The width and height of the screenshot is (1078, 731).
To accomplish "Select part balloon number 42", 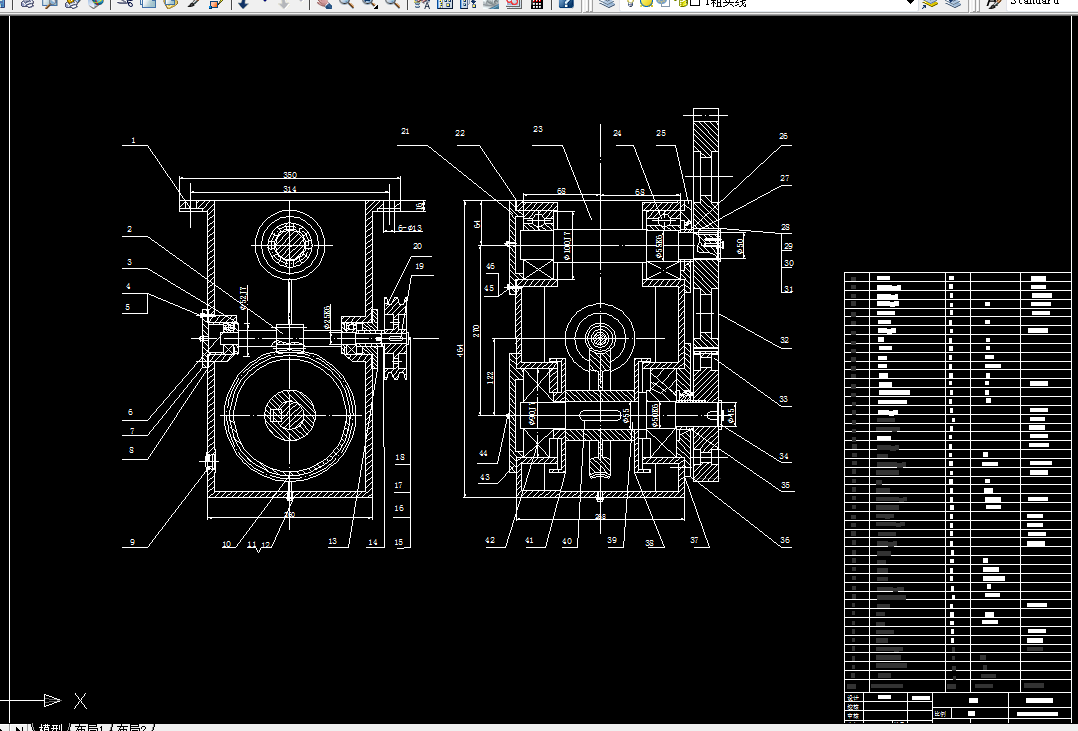I will [490, 541].
